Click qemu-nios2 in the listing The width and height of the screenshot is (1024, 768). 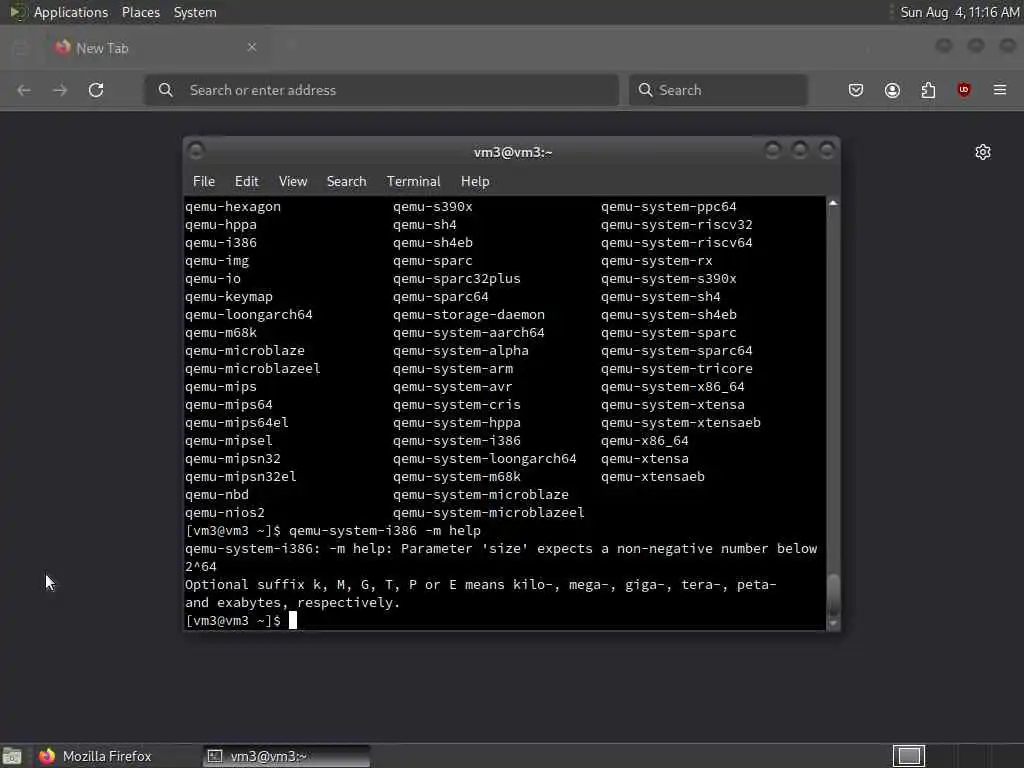pos(225,513)
